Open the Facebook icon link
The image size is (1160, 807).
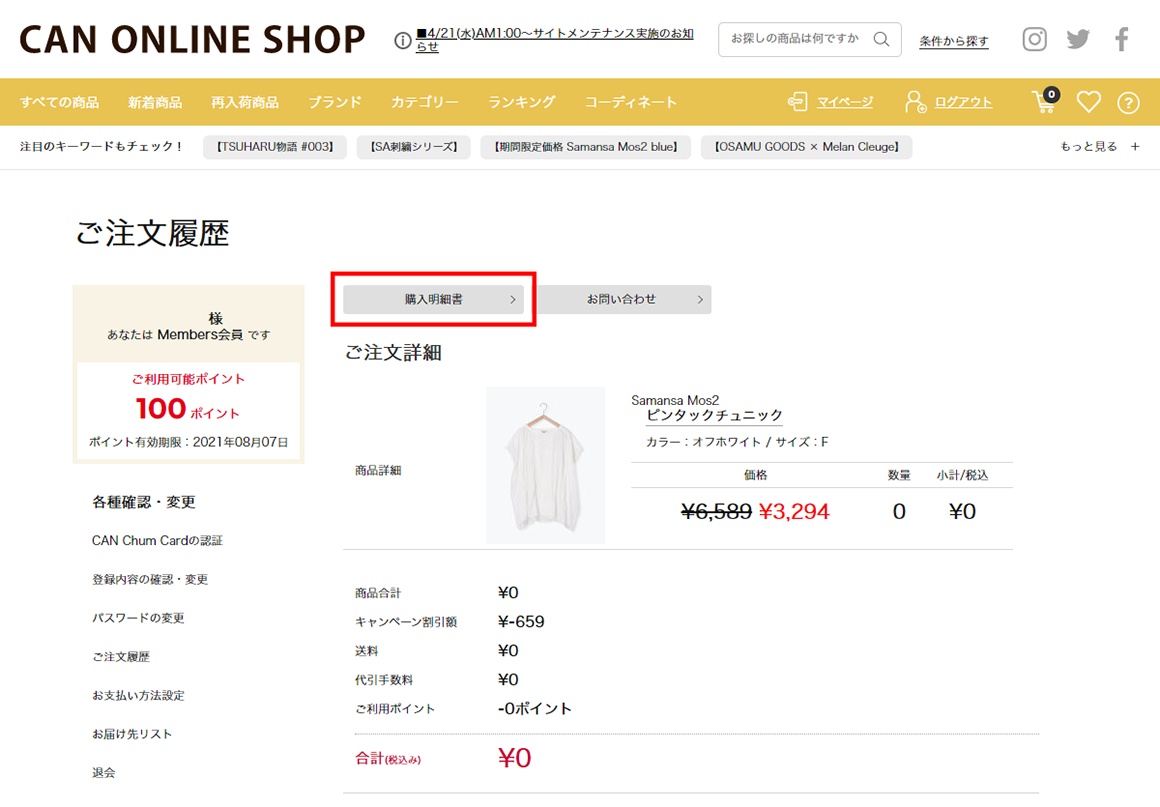(1122, 40)
